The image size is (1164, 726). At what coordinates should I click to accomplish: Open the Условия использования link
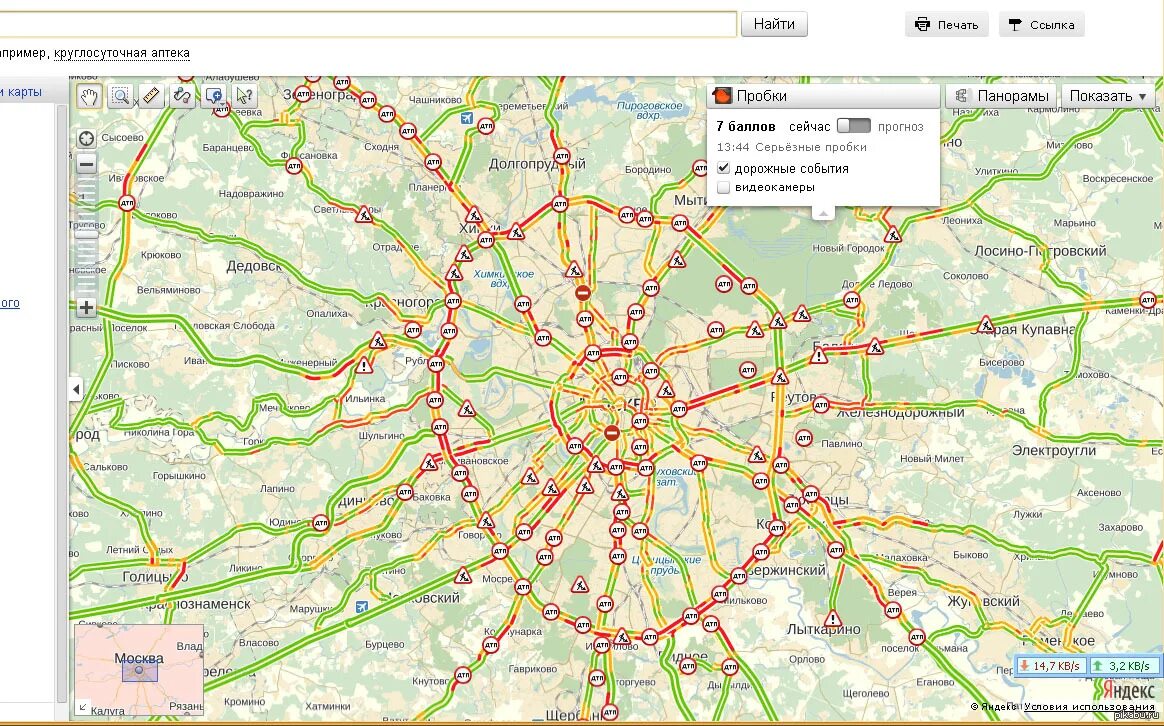click(1089, 707)
